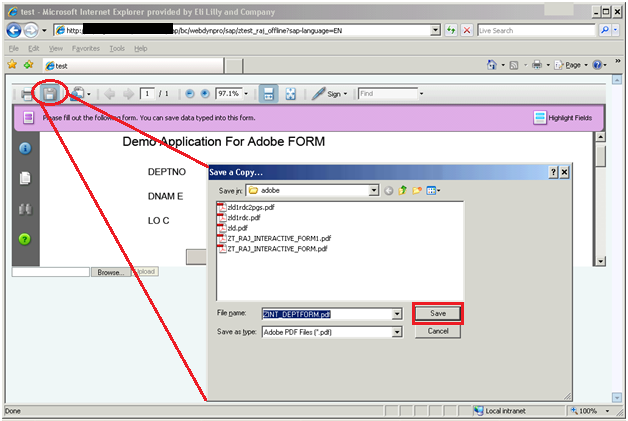The height and width of the screenshot is (421, 628).
Task: Select file zld.pdf
Action: (233, 228)
